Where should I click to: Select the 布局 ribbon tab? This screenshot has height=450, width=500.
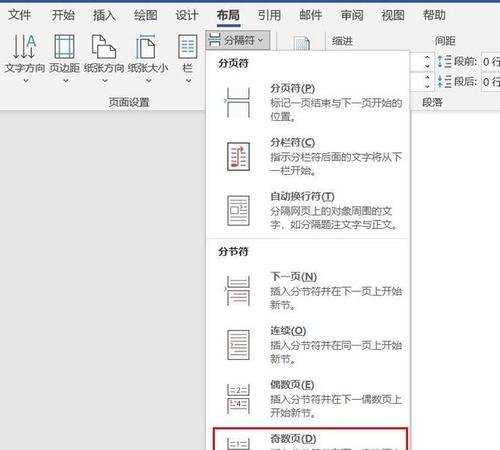(x=228, y=15)
